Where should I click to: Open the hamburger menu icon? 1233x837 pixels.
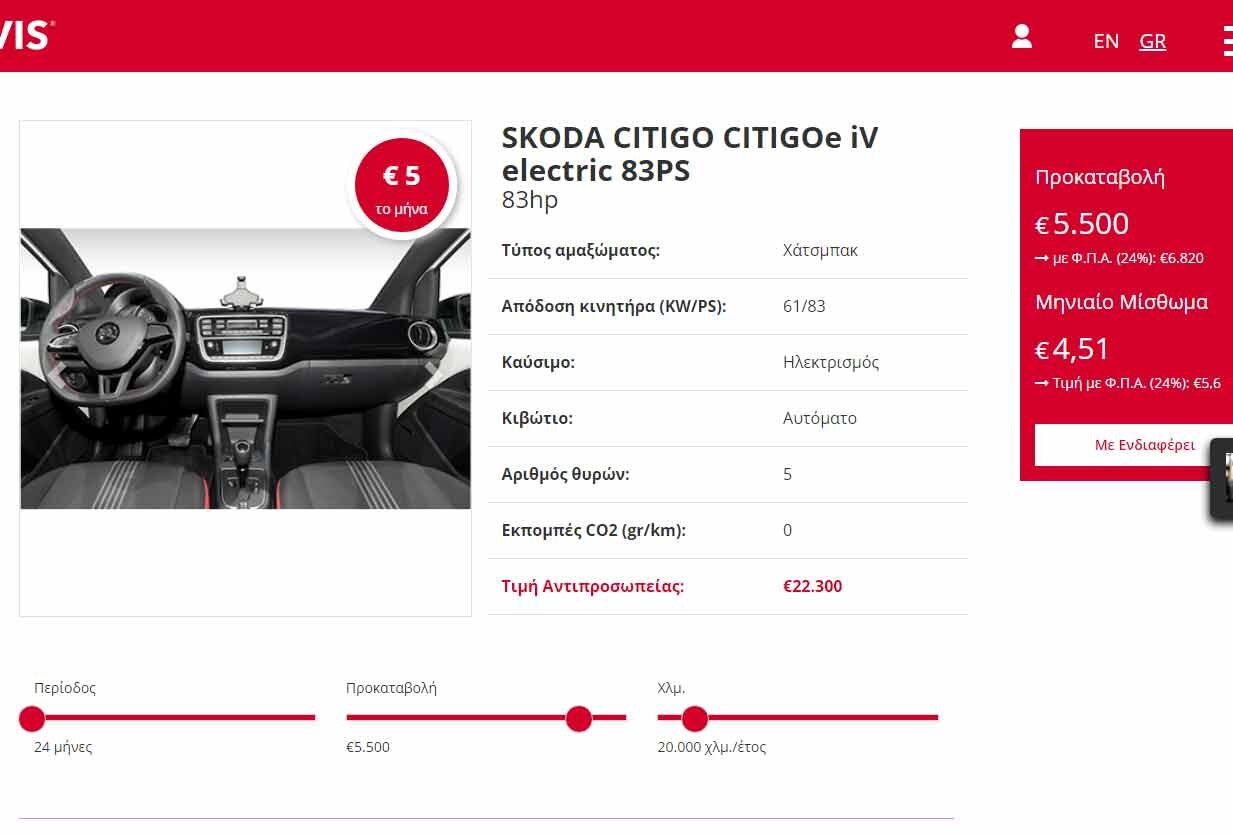(1227, 40)
